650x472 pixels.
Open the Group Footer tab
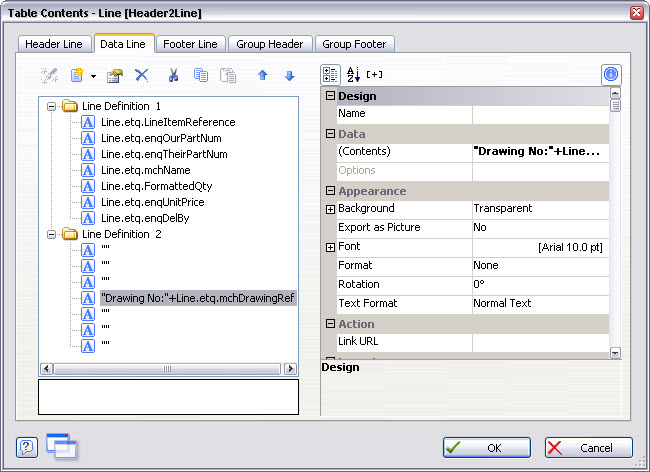354,44
